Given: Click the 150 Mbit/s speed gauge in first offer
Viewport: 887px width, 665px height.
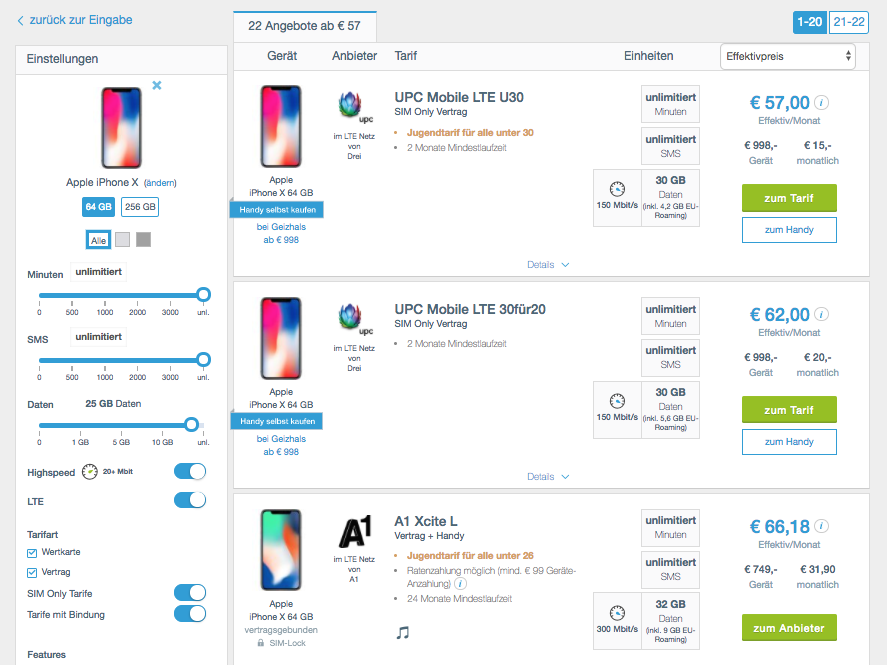Looking at the screenshot, I should pos(617,187).
